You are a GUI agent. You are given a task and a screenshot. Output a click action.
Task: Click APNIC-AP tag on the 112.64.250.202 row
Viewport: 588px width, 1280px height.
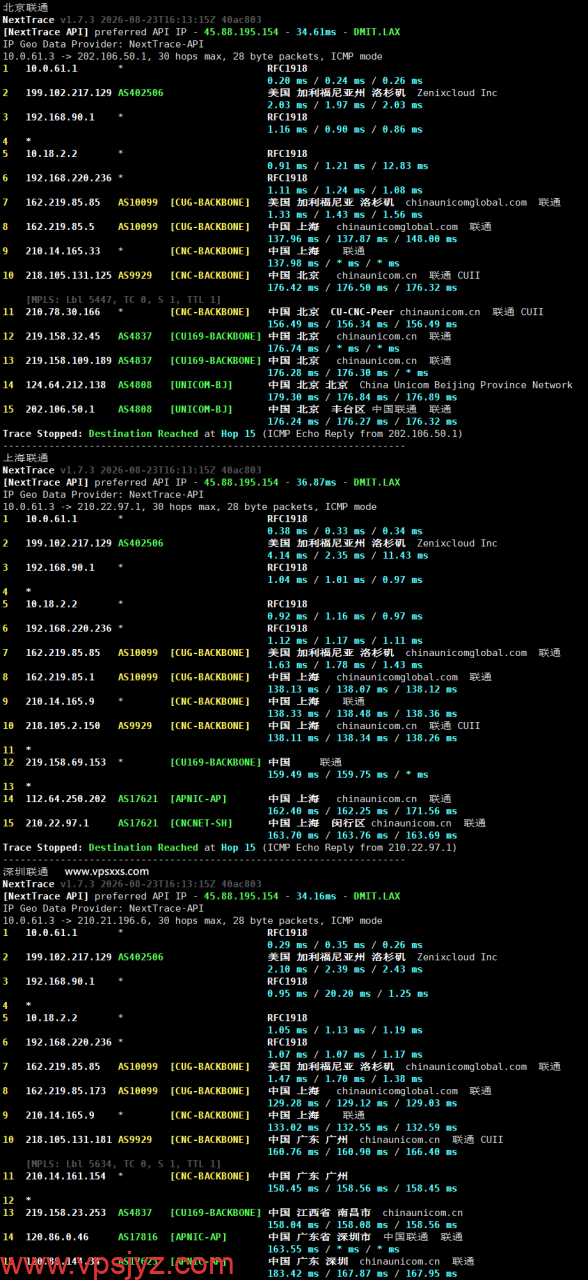pyautogui.click(x=198, y=799)
